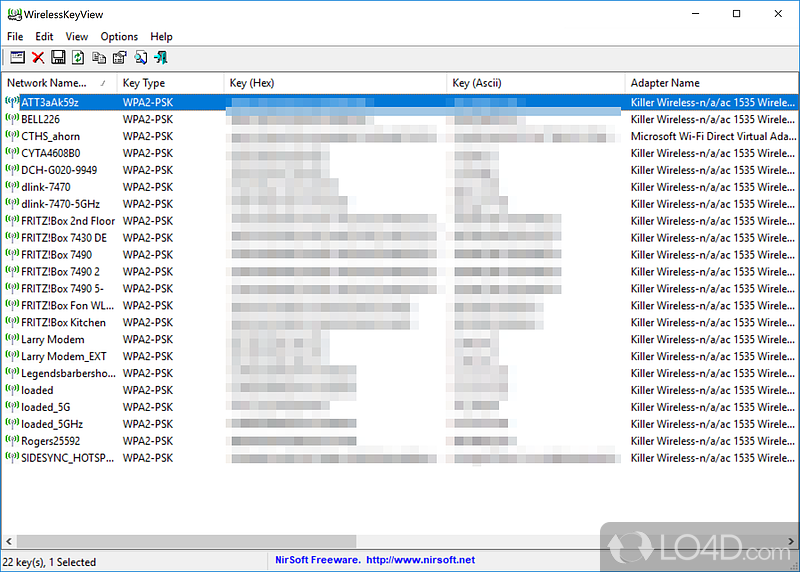The image size is (800, 572).
Task: Select the Larry Modem network row
Action: [x=400, y=339]
